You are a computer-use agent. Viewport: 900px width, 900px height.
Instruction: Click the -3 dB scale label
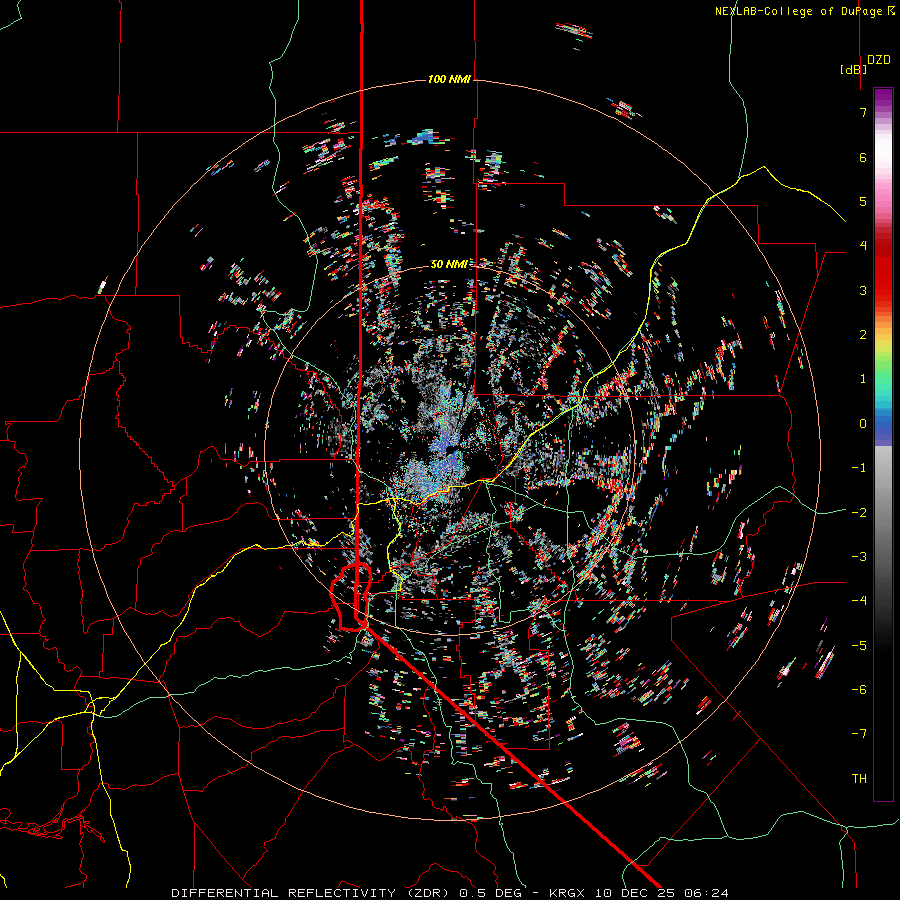[x=859, y=557]
